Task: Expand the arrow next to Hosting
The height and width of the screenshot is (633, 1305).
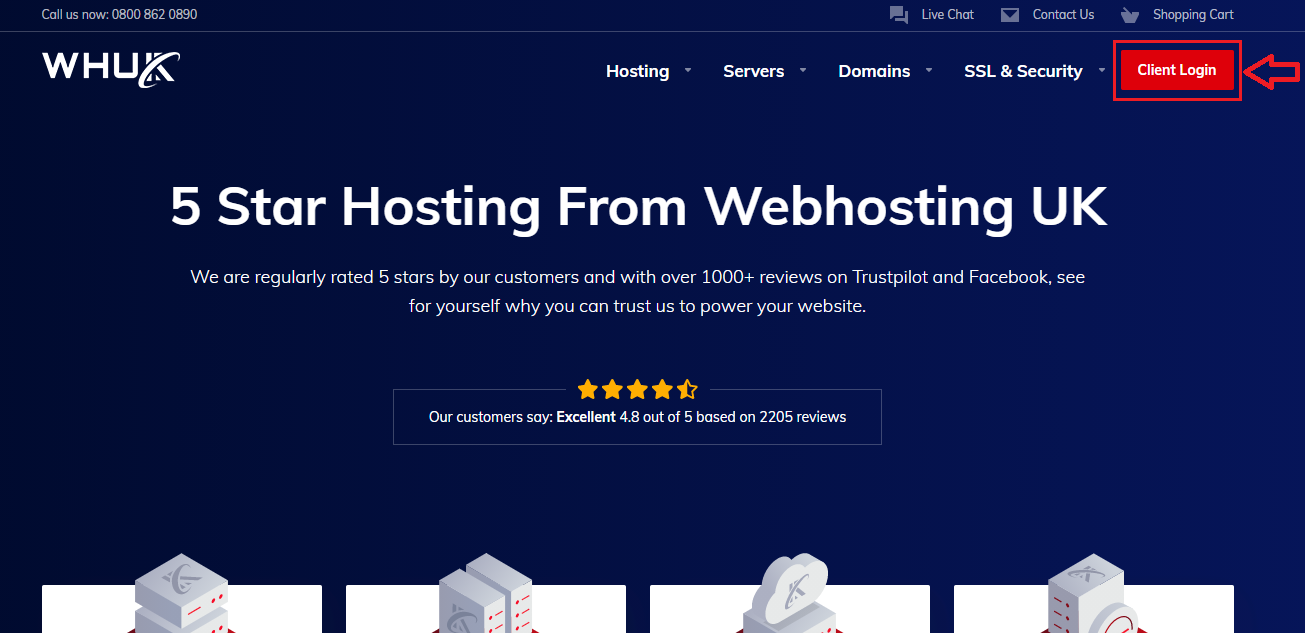Action: tap(687, 70)
